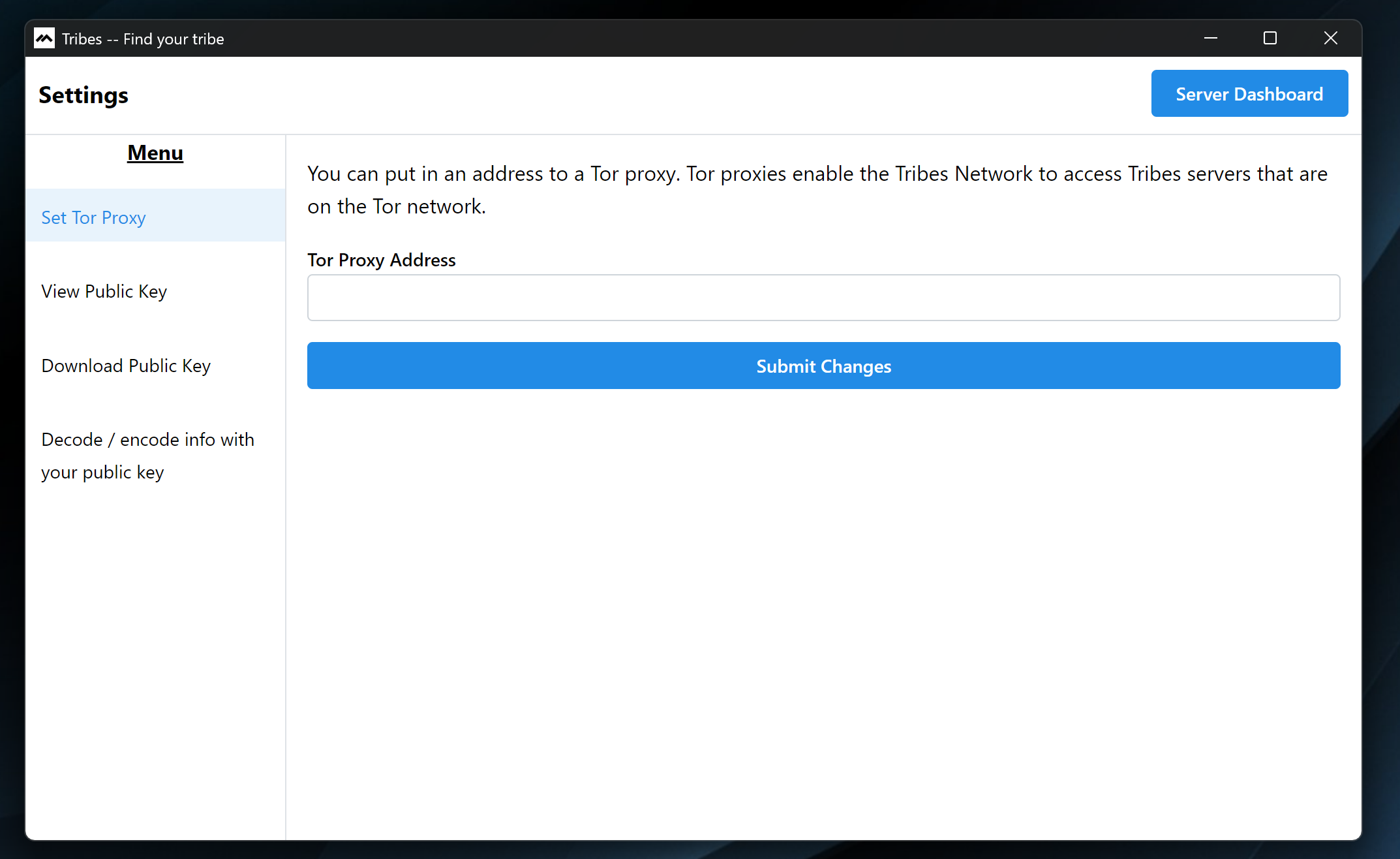
Task: Click the Settings page heading
Action: pos(84,95)
